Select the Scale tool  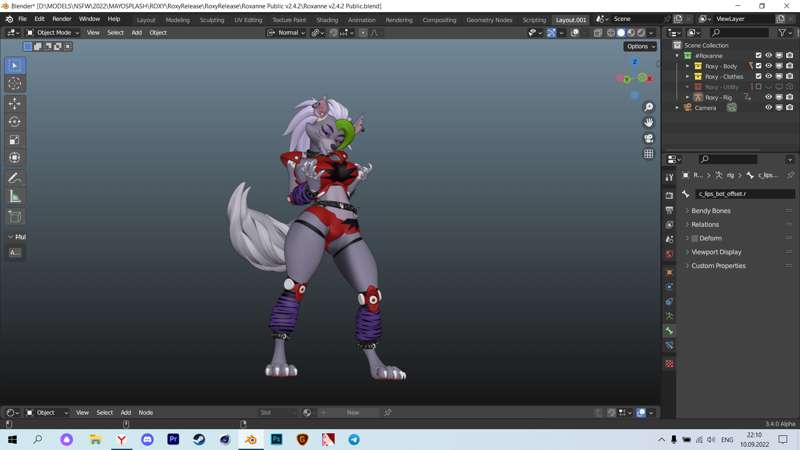tap(15, 140)
